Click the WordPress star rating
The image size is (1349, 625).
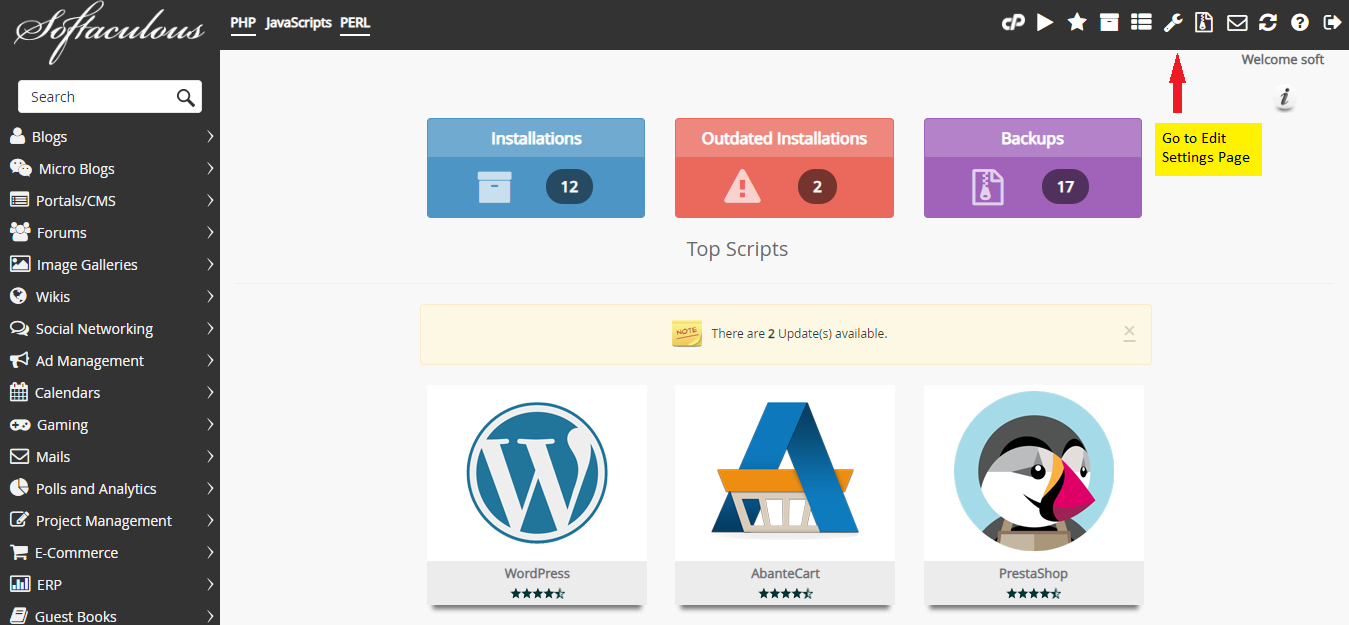(x=537, y=593)
